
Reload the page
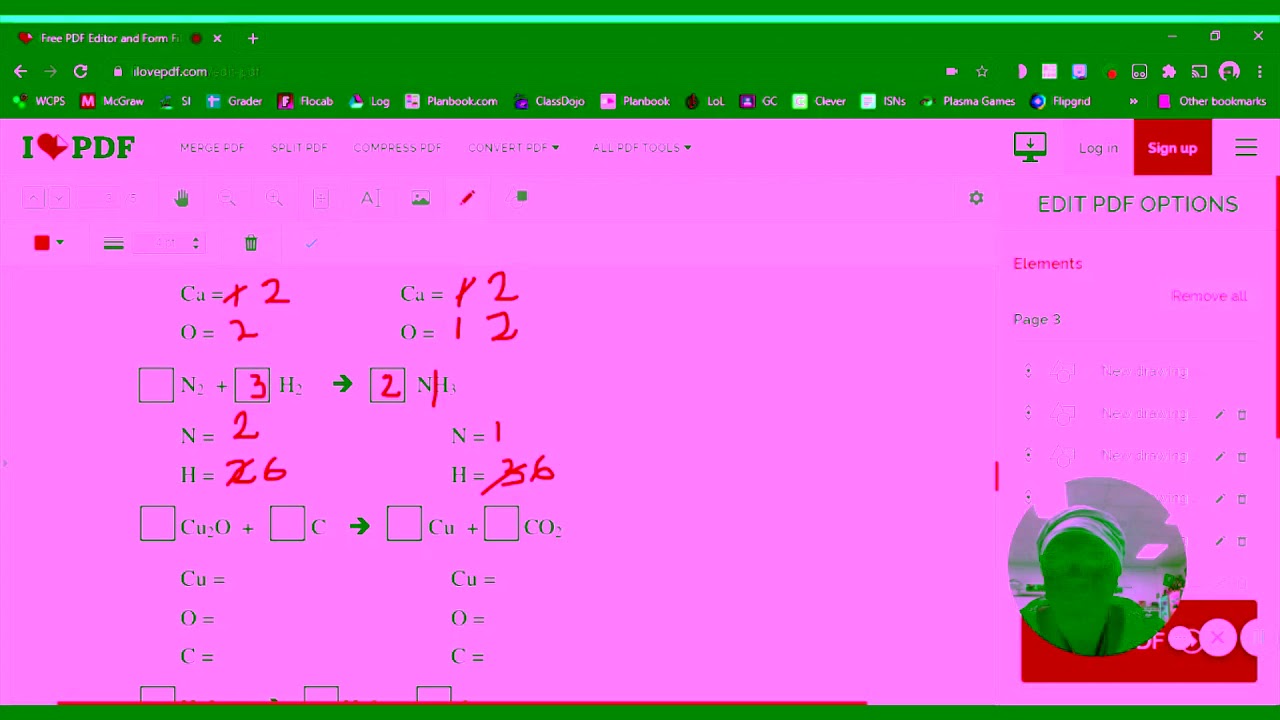(x=80, y=71)
